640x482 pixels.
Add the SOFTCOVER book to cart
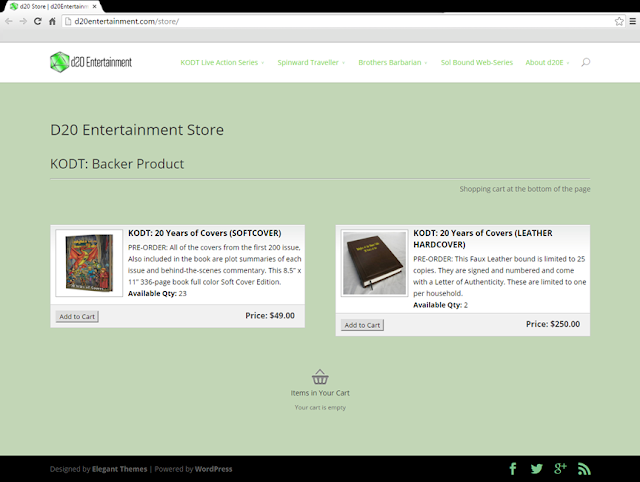pos(77,316)
